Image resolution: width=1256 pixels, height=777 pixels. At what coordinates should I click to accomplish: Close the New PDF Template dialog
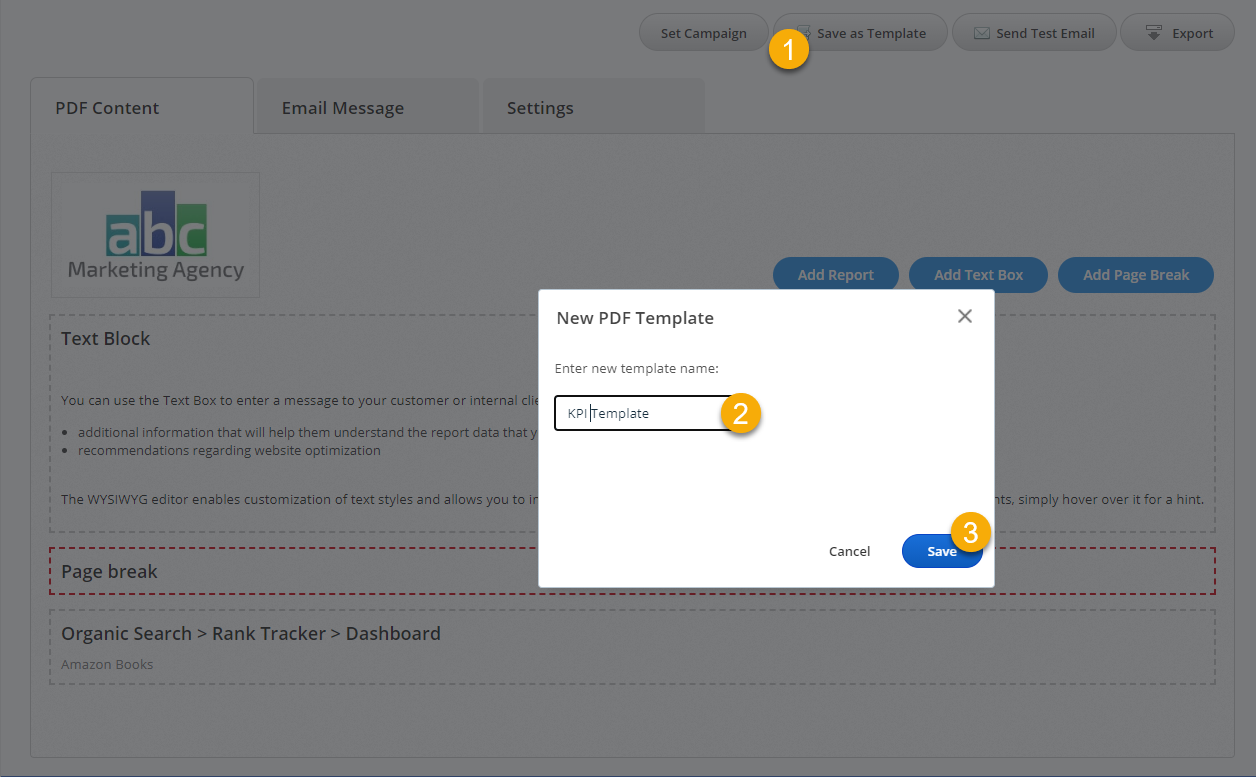click(964, 316)
